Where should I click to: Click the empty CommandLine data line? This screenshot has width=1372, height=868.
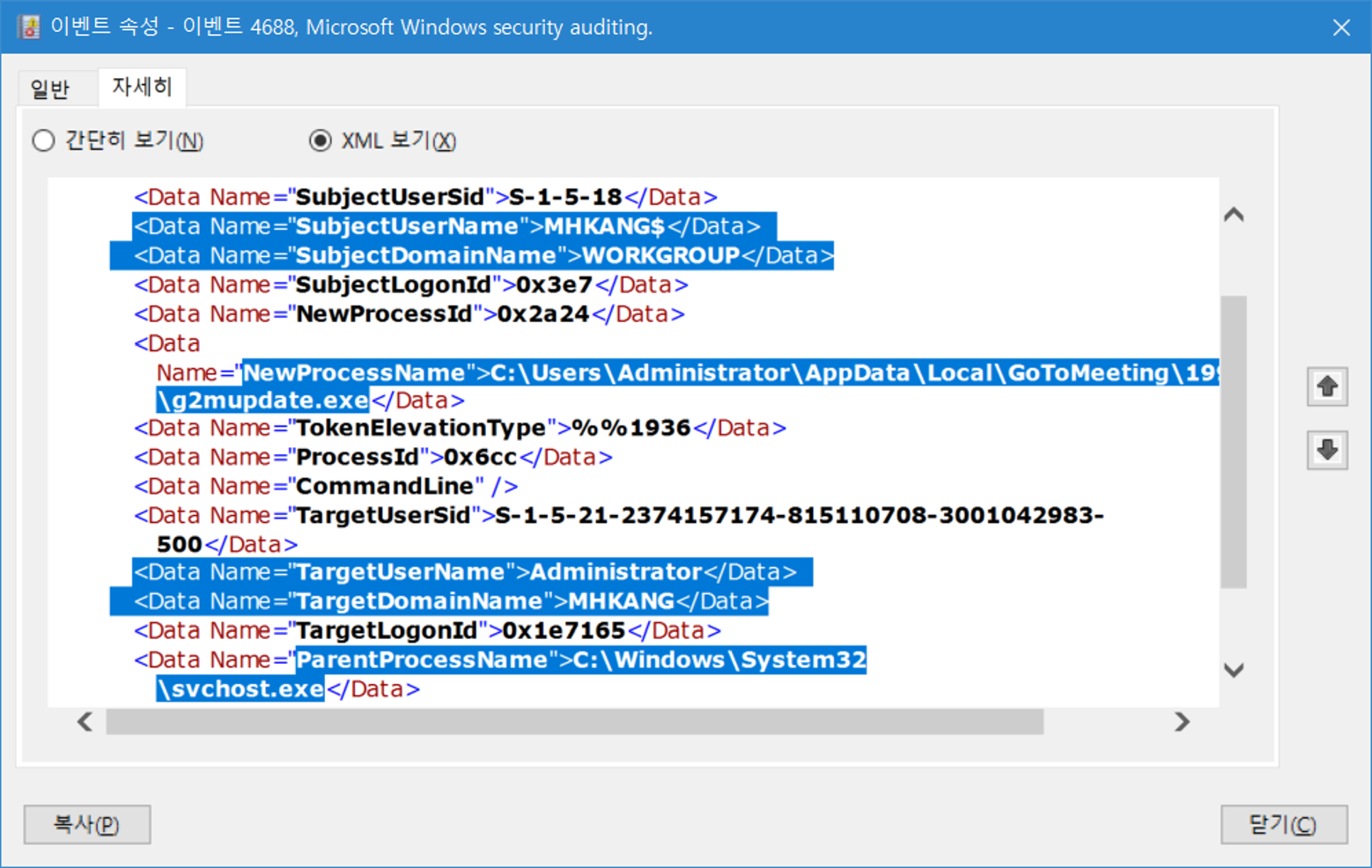[326, 487]
